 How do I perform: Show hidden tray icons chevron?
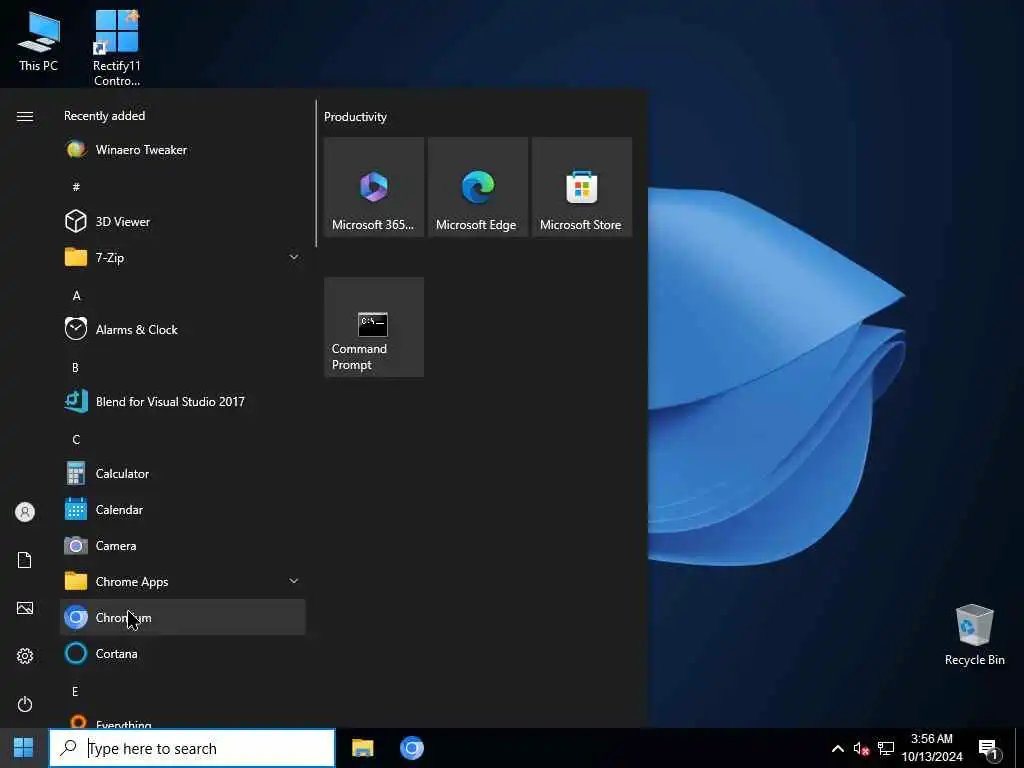837,748
